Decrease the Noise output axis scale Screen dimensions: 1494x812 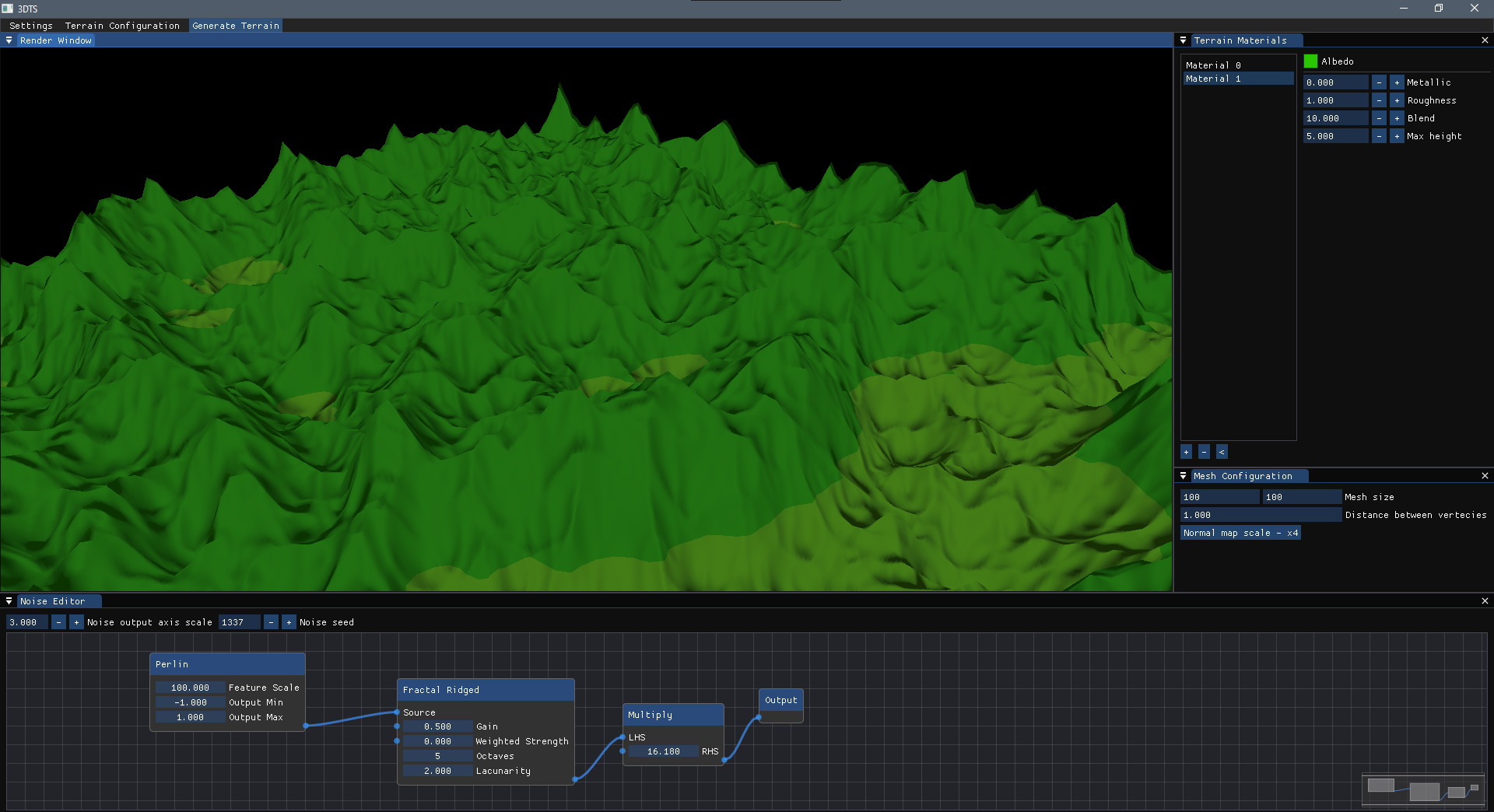coord(58,622)
